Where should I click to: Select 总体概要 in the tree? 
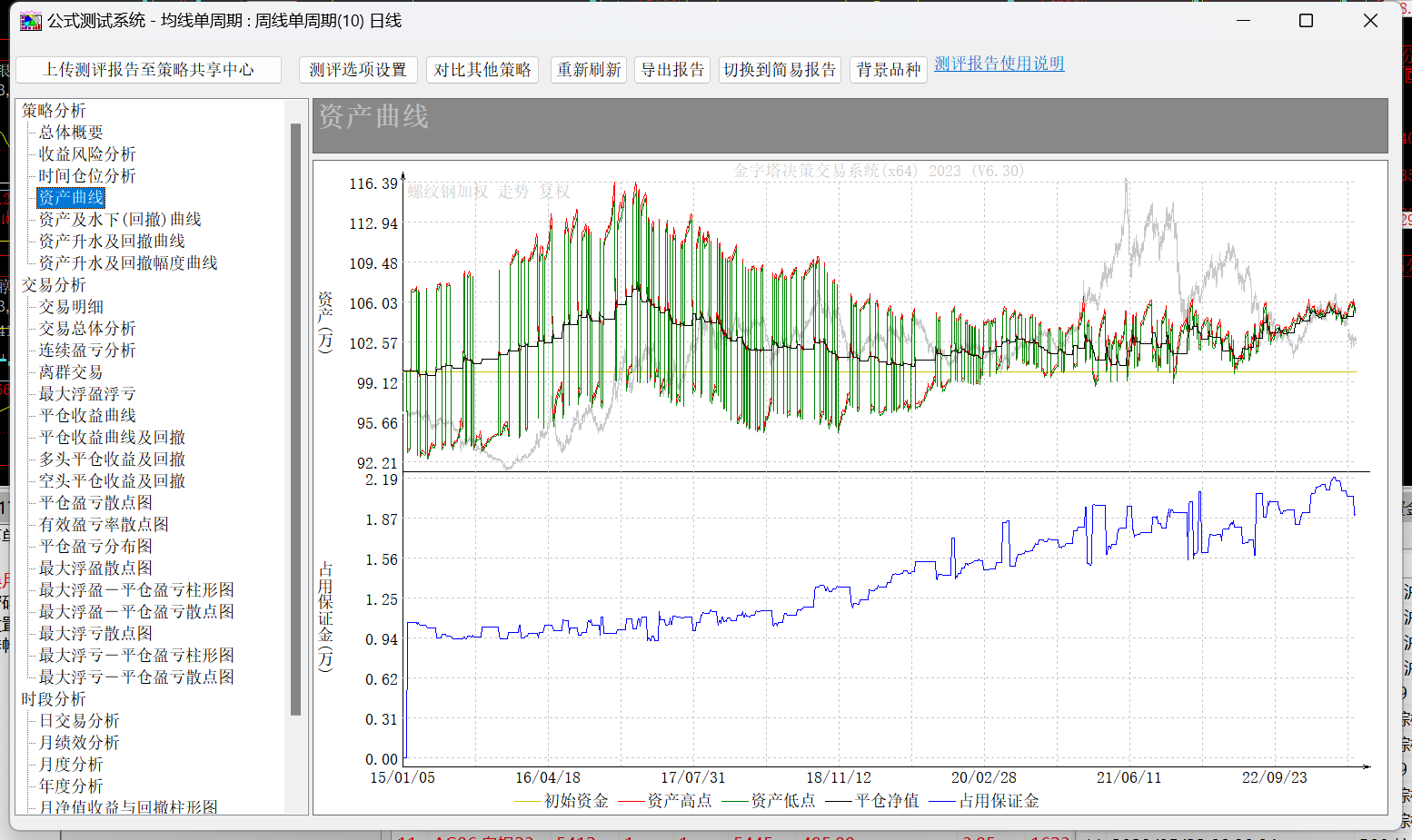tap(71, 133)
